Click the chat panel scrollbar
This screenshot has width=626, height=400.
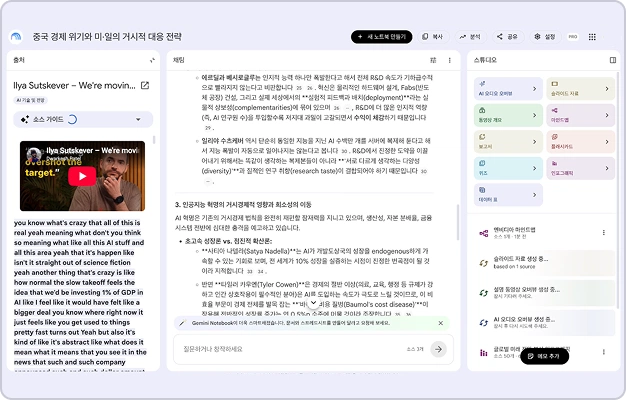pos(458,222)
